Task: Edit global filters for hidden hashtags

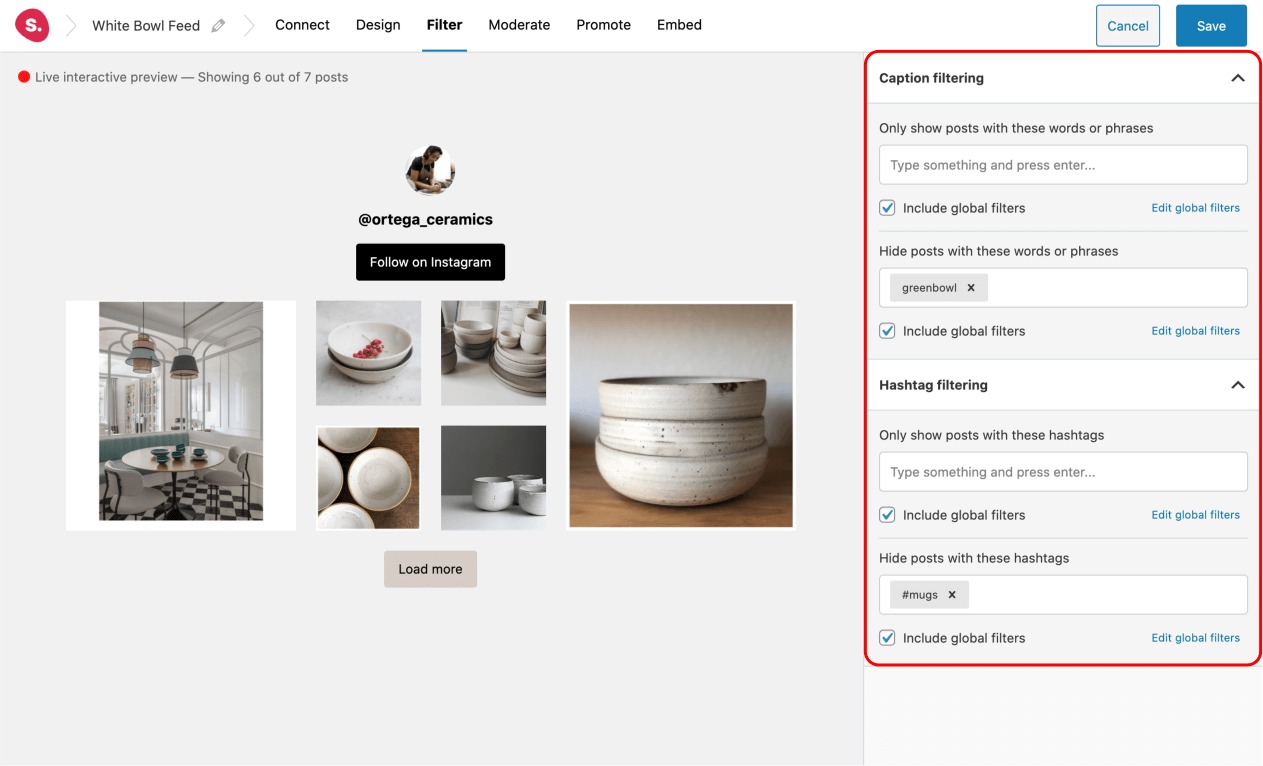Action: pos(1195,638)
